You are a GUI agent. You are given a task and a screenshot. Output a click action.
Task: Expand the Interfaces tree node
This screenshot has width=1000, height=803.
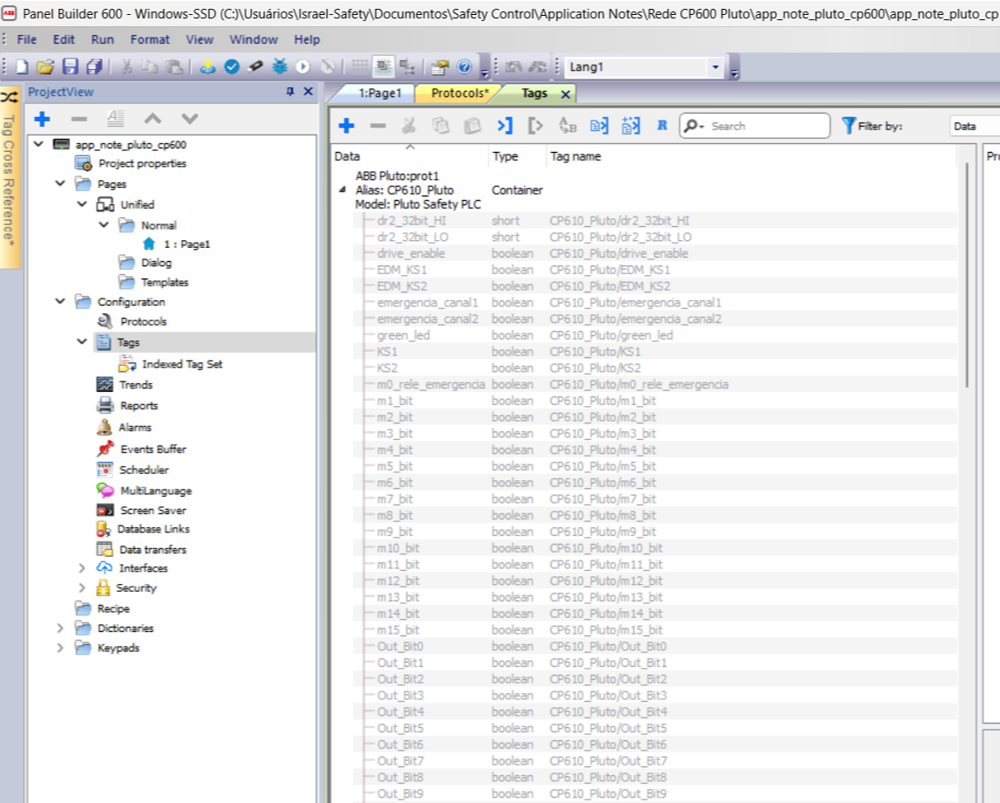(x=82, y=568)
